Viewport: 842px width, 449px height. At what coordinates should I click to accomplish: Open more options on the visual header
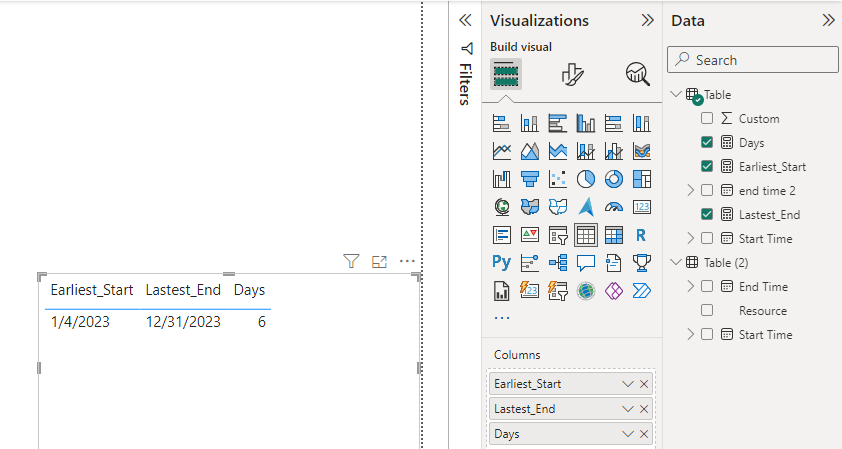point(407,262)
